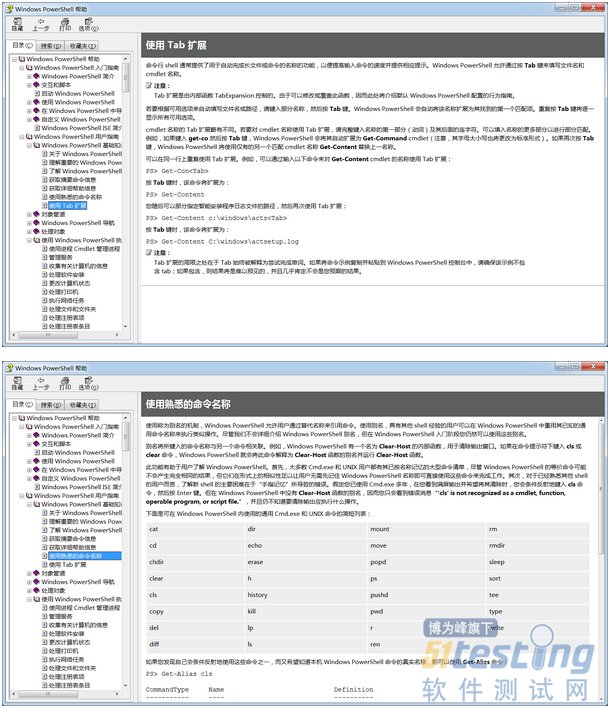Image resolution: width=611 pixels, height=708 pixels.
Task: Click the 'PS> Get-Alias cls' code line
Action: coord(179,674)
